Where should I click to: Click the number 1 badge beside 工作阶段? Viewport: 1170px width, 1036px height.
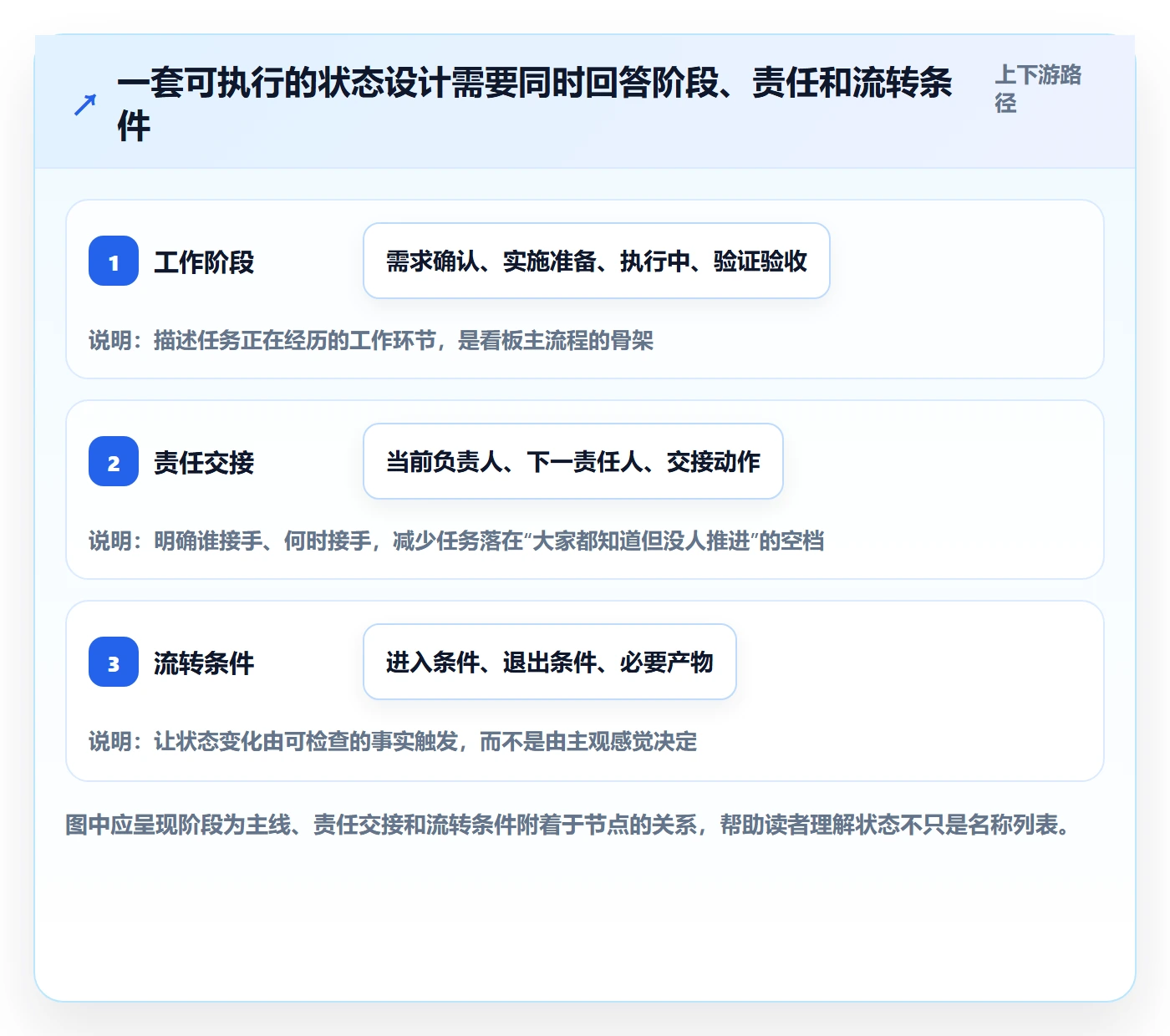(x=114, y=261)
